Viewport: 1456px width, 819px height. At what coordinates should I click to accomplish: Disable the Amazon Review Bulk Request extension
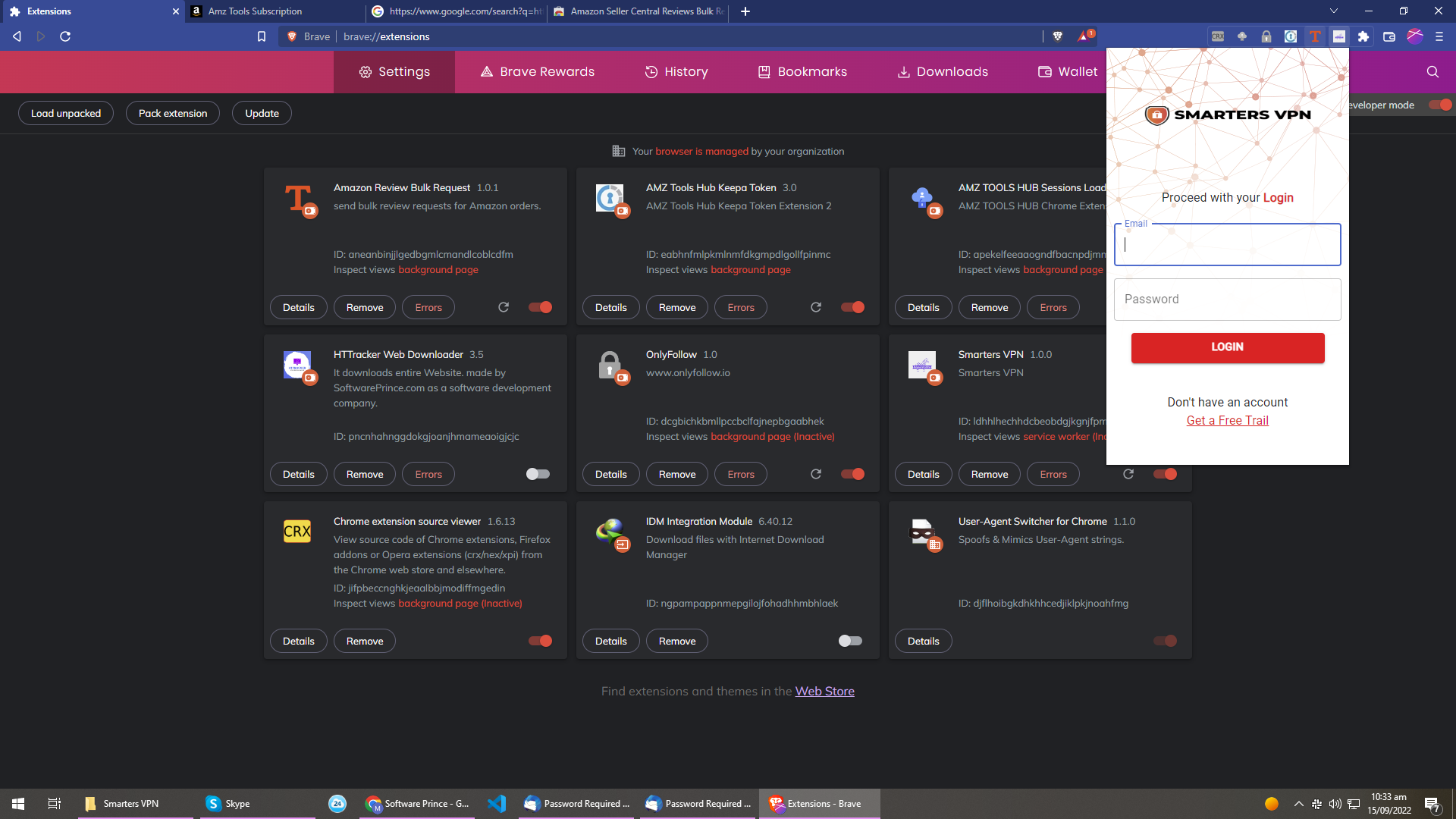(540, 307)
